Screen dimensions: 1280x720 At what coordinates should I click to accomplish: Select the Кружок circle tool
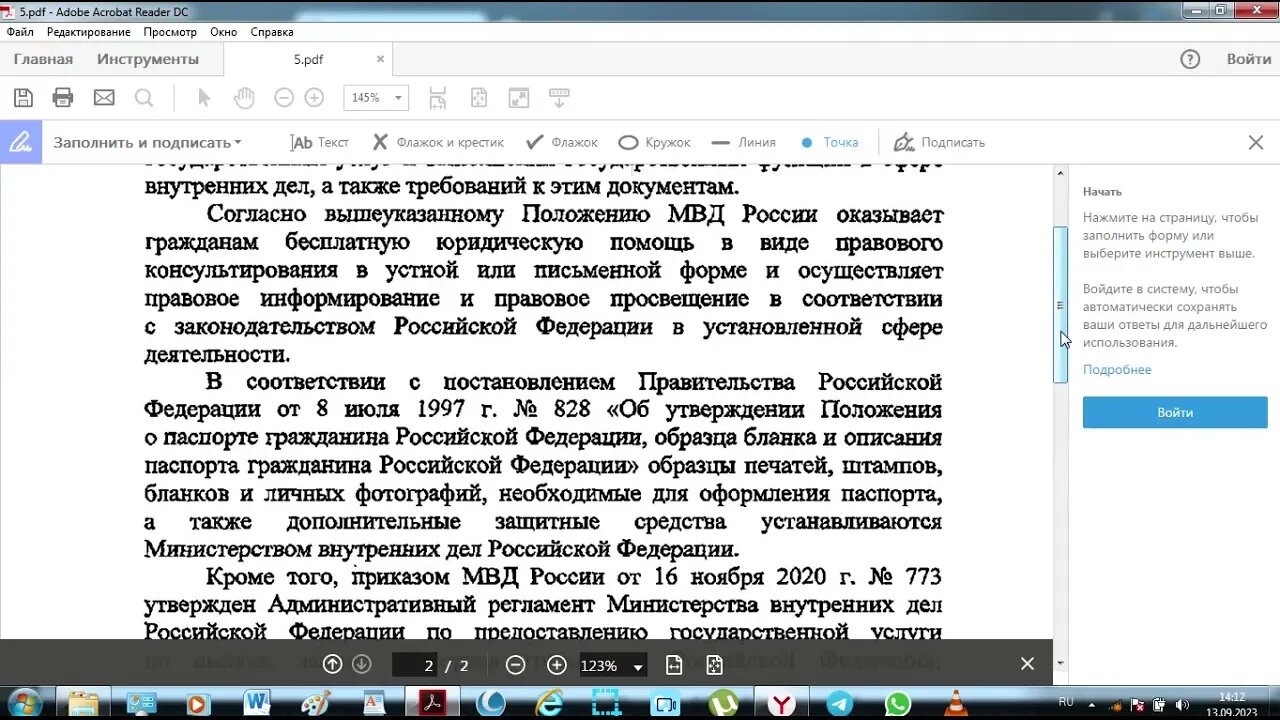click(654, 142)
